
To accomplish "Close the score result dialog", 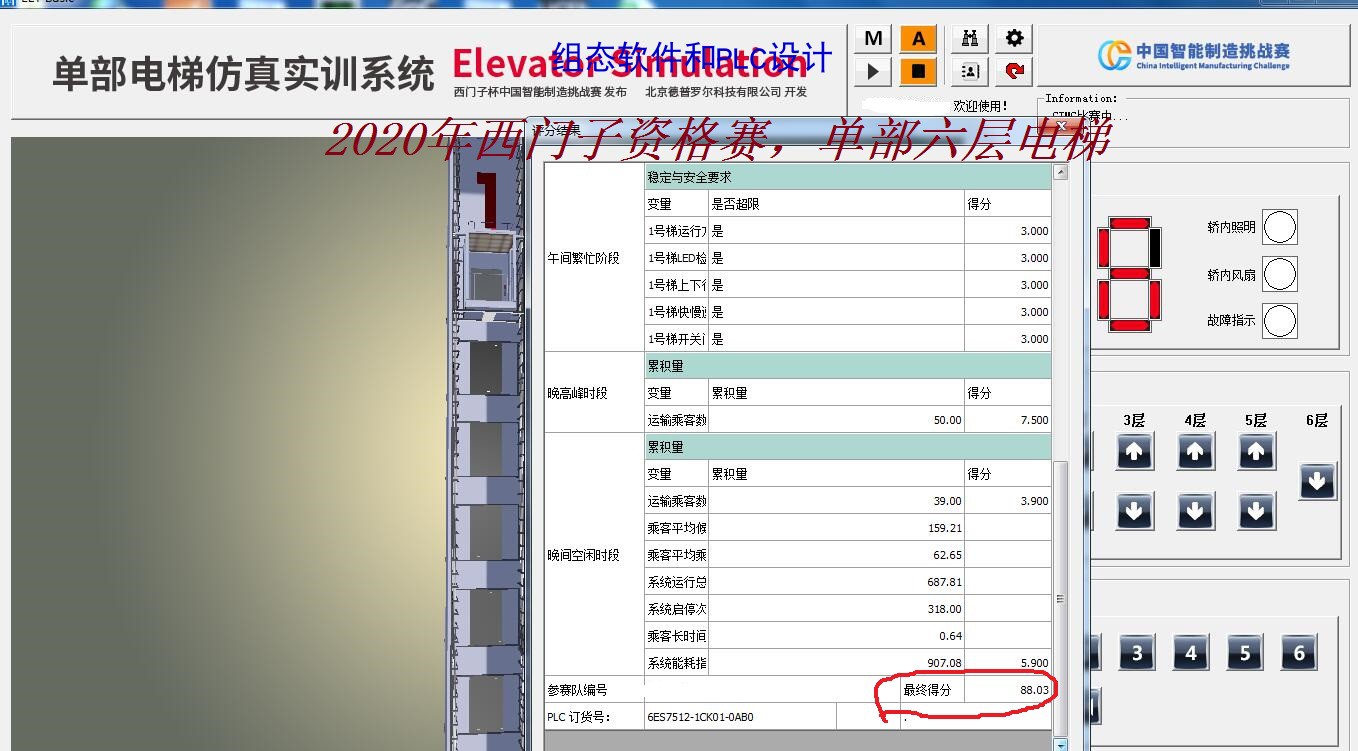I will coord(1061,127).
